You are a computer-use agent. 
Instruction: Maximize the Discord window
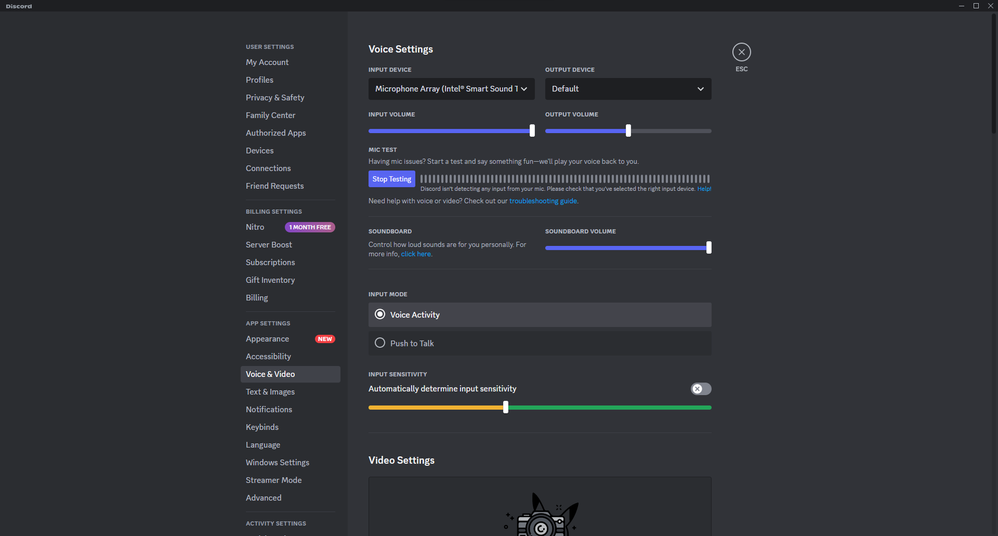976,6
